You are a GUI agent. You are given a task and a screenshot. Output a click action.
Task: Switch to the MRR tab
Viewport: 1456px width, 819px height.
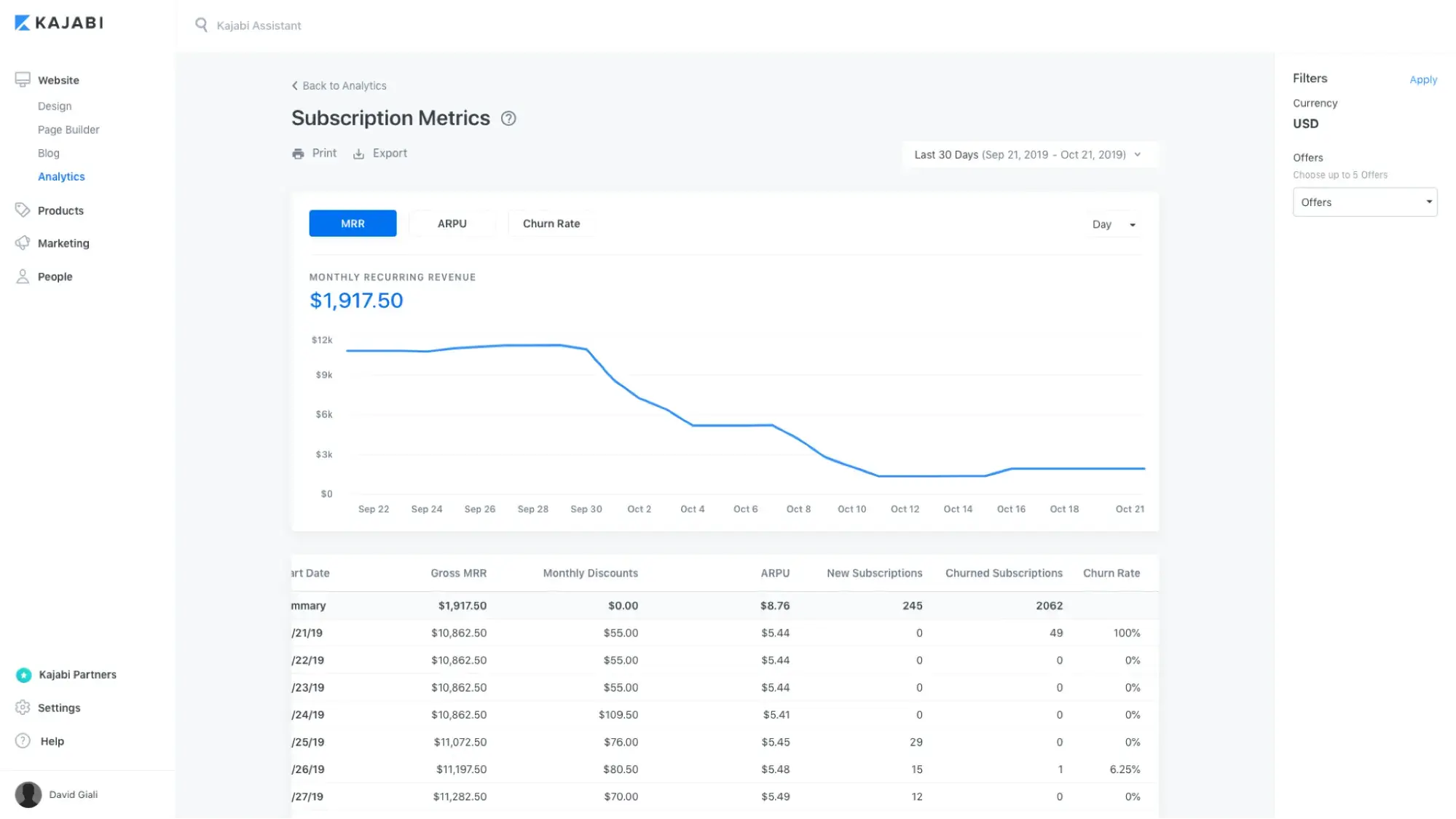pos(353,223)
